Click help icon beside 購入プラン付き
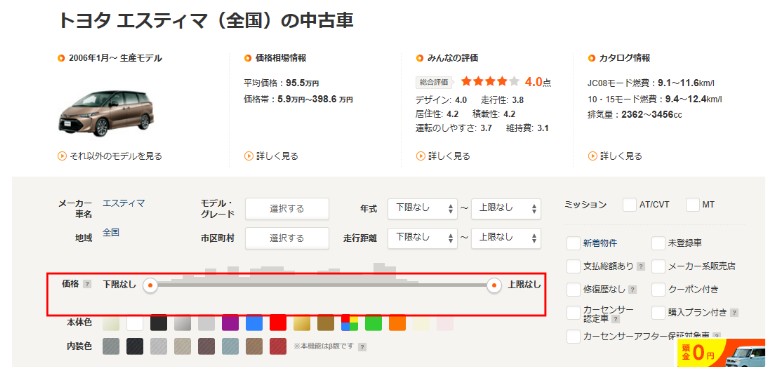This screenshot has height=378, width=779. tap(734, 313)
